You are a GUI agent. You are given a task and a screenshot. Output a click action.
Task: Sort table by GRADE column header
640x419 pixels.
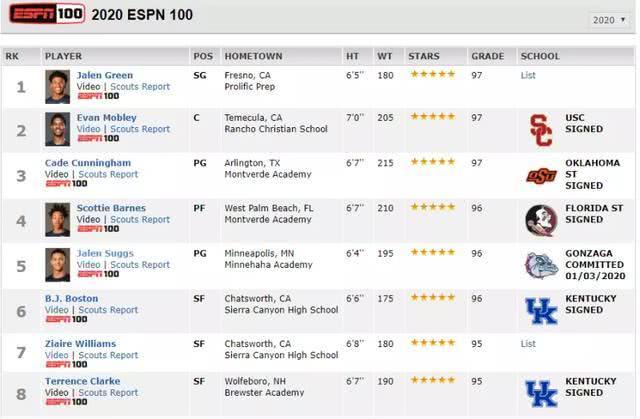[x=487, y=56]
